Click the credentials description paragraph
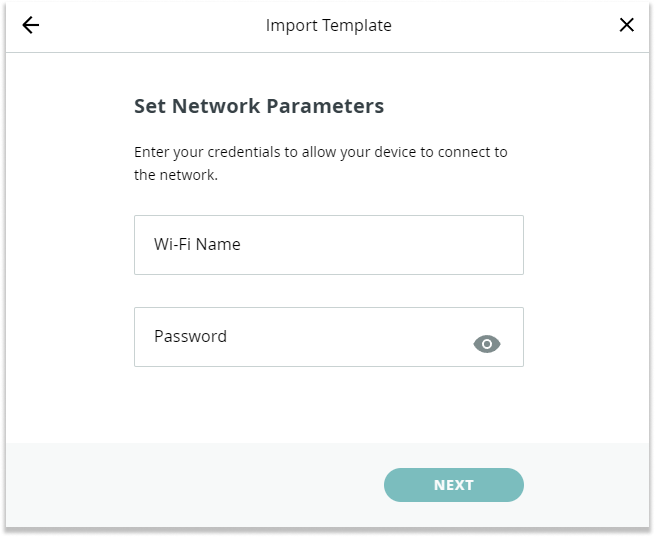Image resolution: width=655 pixels, height=537 pixels. point(321,163)
